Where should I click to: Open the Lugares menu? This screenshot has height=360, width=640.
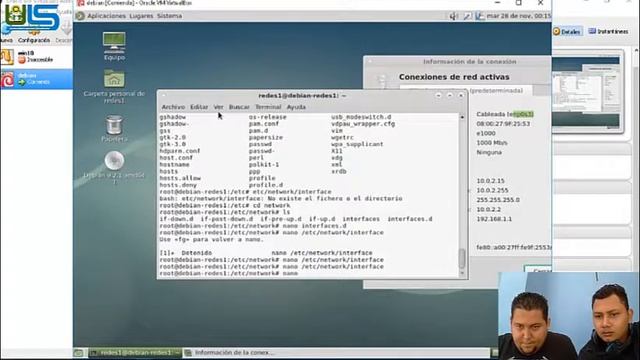pos(141,16)
